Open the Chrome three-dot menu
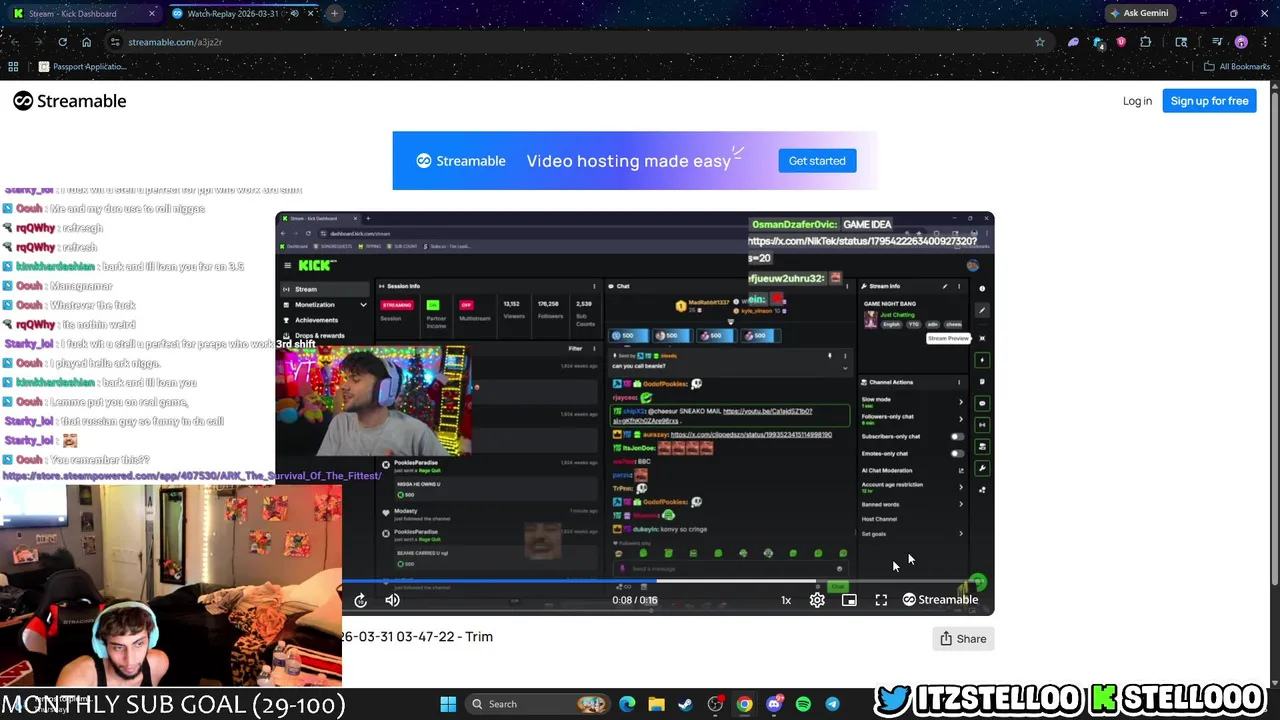This screenshot has width=1280, height=720. click(1265, 42)
